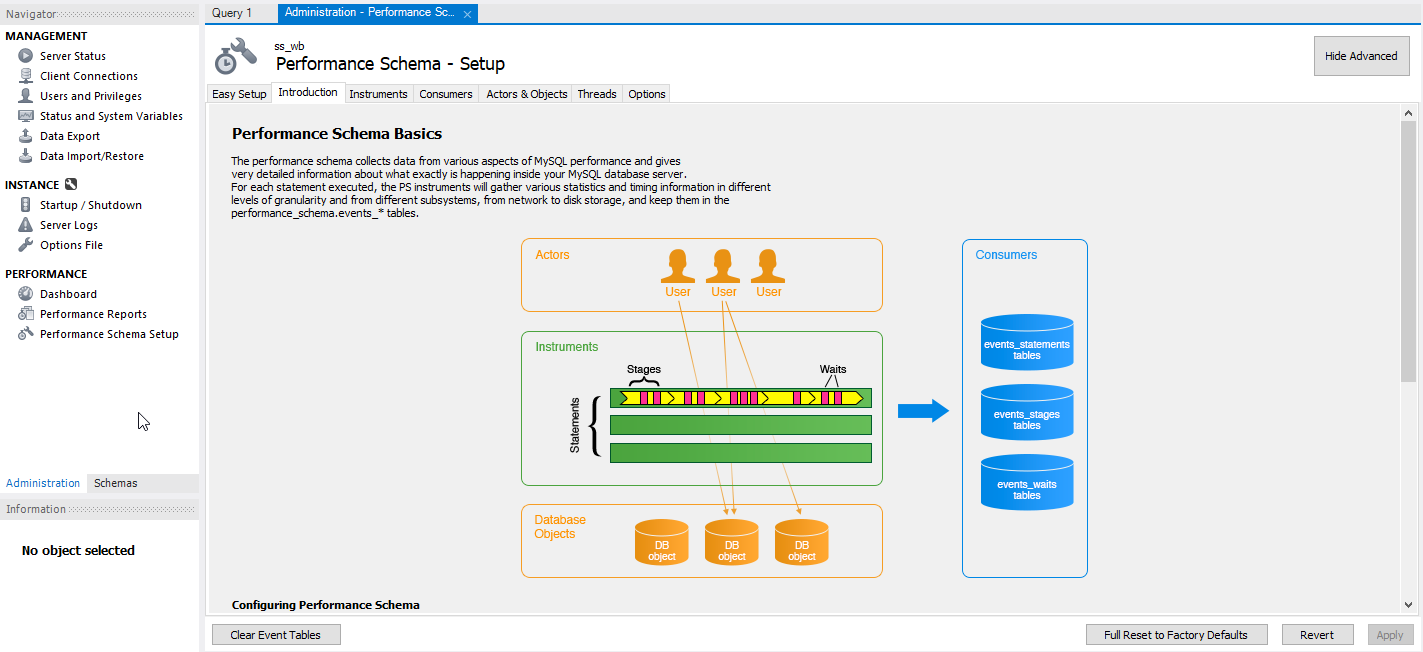Switch to the Easy Setup tab
The width and height of the screenshot is (1423, 652).
tap(239, 94)
